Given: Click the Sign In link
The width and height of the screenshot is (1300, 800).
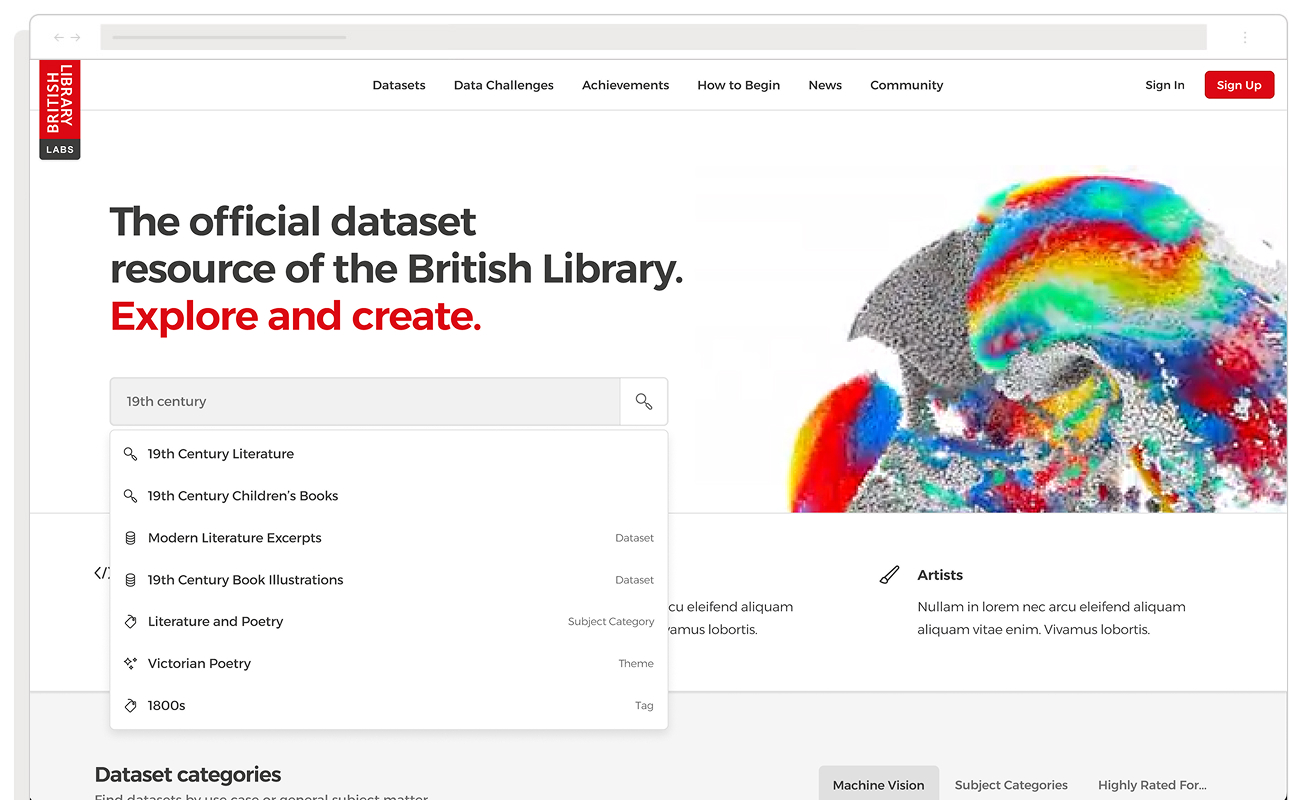Looking at the screenshot, I should (1164, 85).
